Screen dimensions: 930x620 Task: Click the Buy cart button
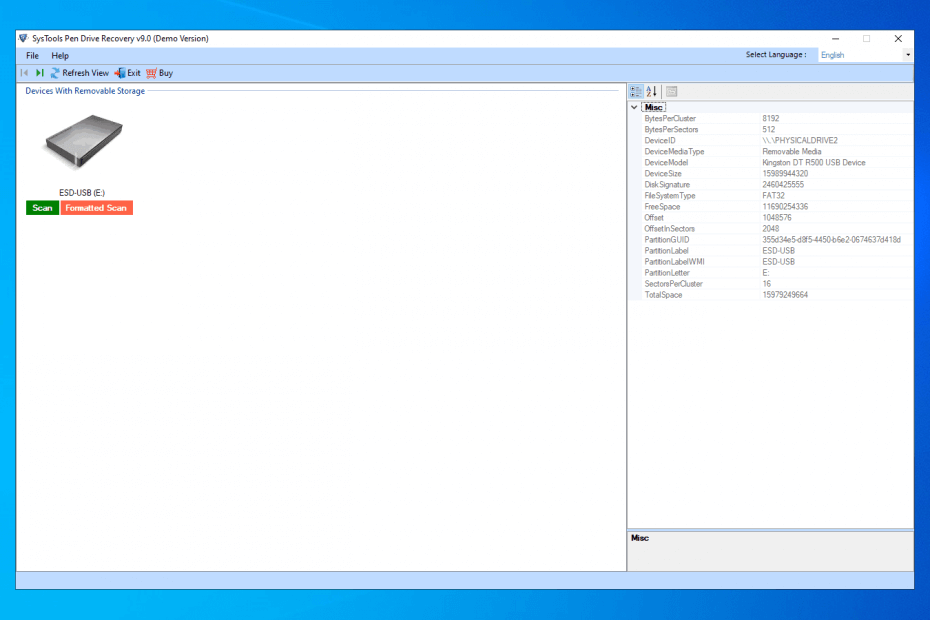click(x=160, y=73)
